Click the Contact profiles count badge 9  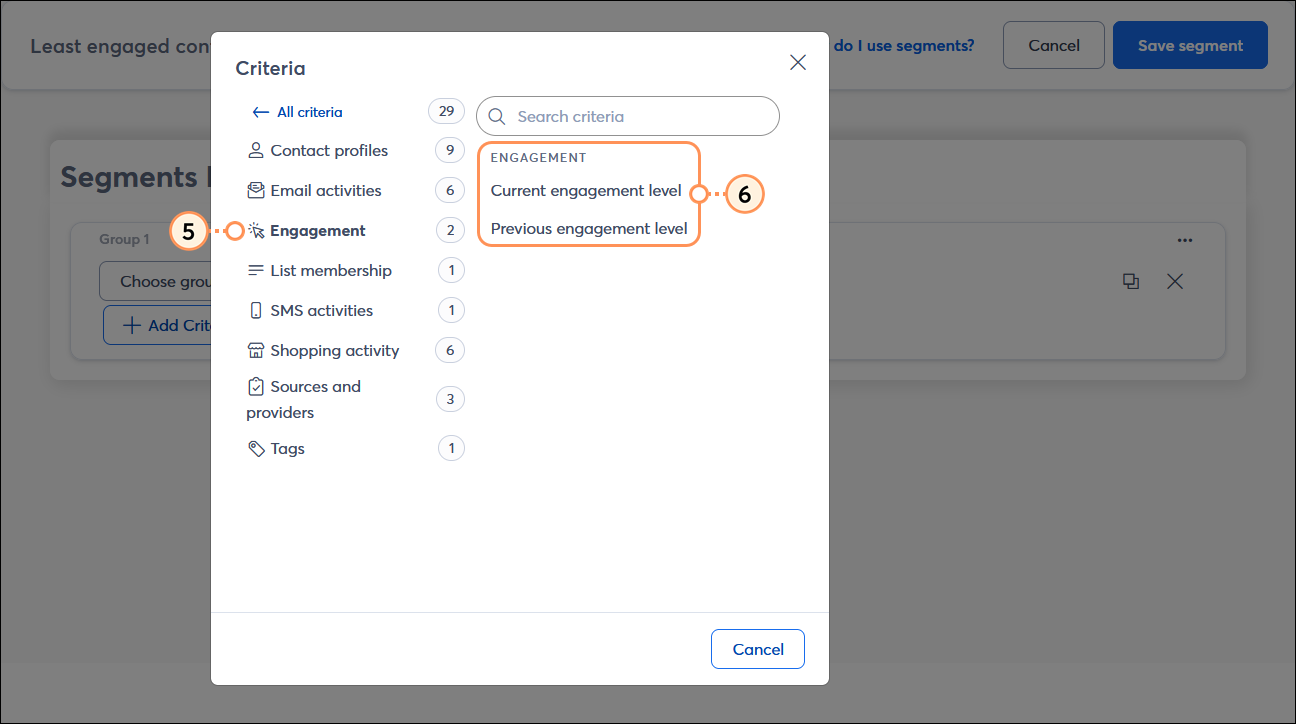coord(450,150)
